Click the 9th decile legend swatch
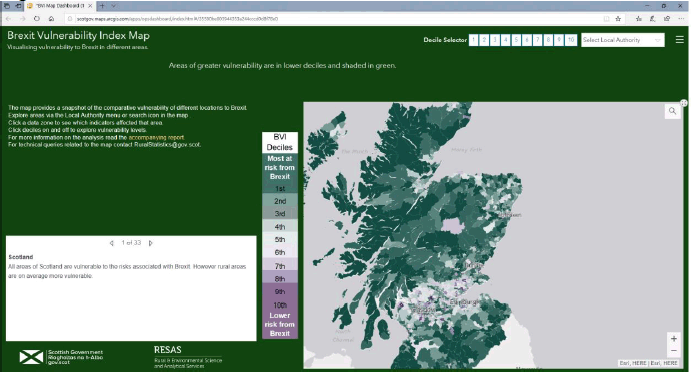 280,291
